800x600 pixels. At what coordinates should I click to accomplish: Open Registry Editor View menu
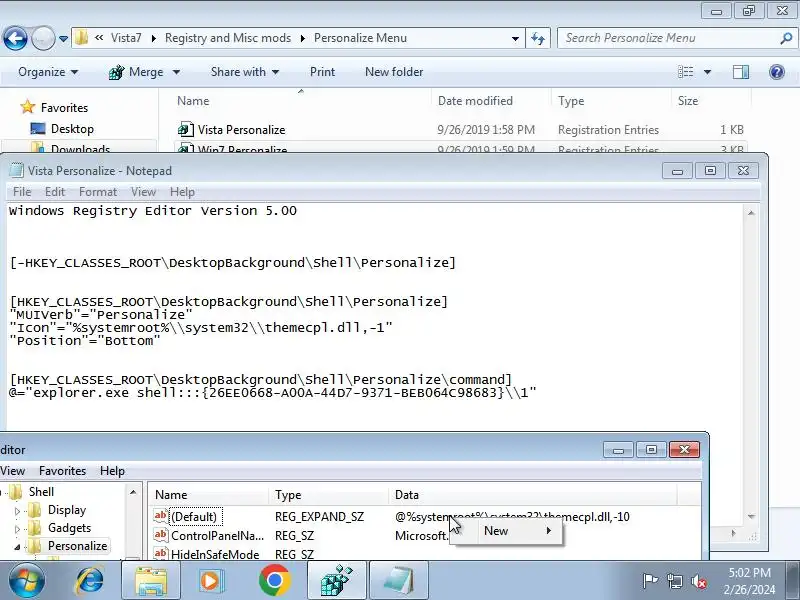[x=12, y=470]
